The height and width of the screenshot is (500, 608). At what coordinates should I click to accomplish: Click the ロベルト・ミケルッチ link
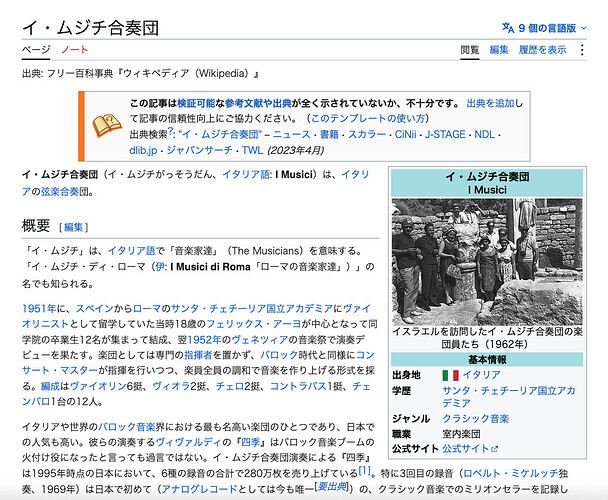tap(511, 474)
